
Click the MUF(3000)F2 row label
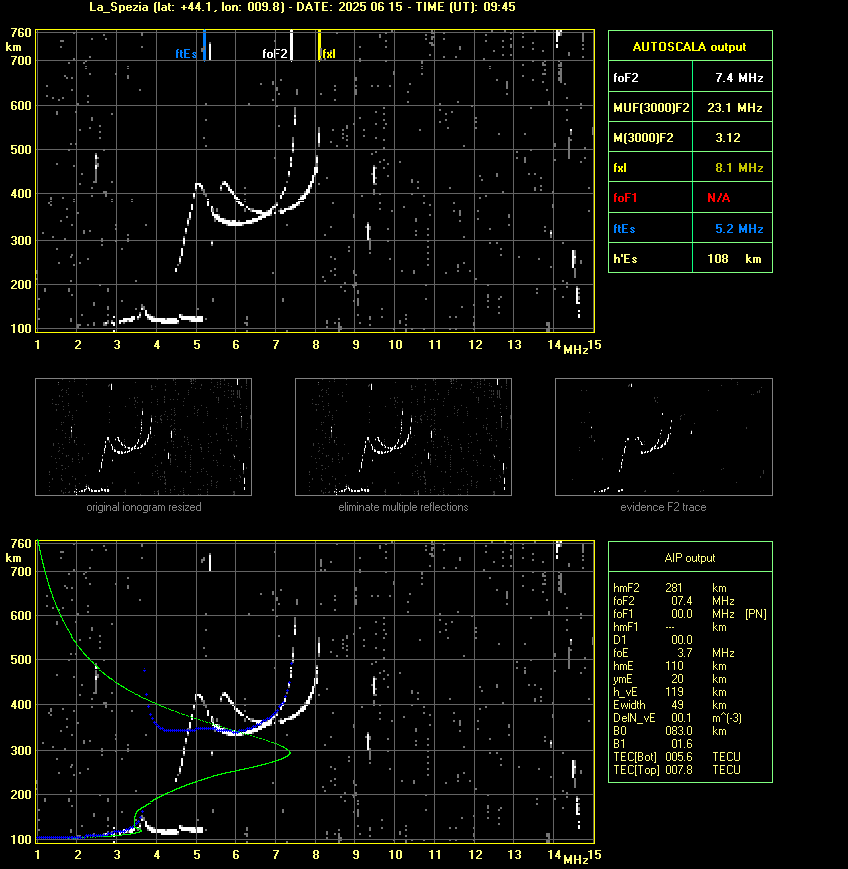(x=651, y=108)
